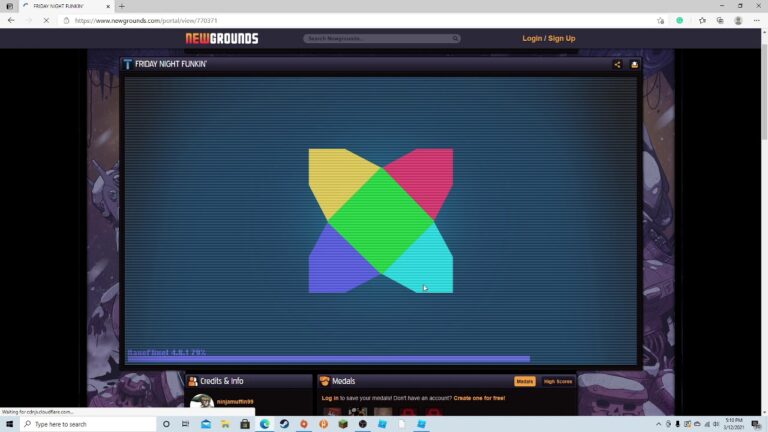The image size is (768, 432).
Task: Open Edge settings and more menu
Action: coord(756,20)
